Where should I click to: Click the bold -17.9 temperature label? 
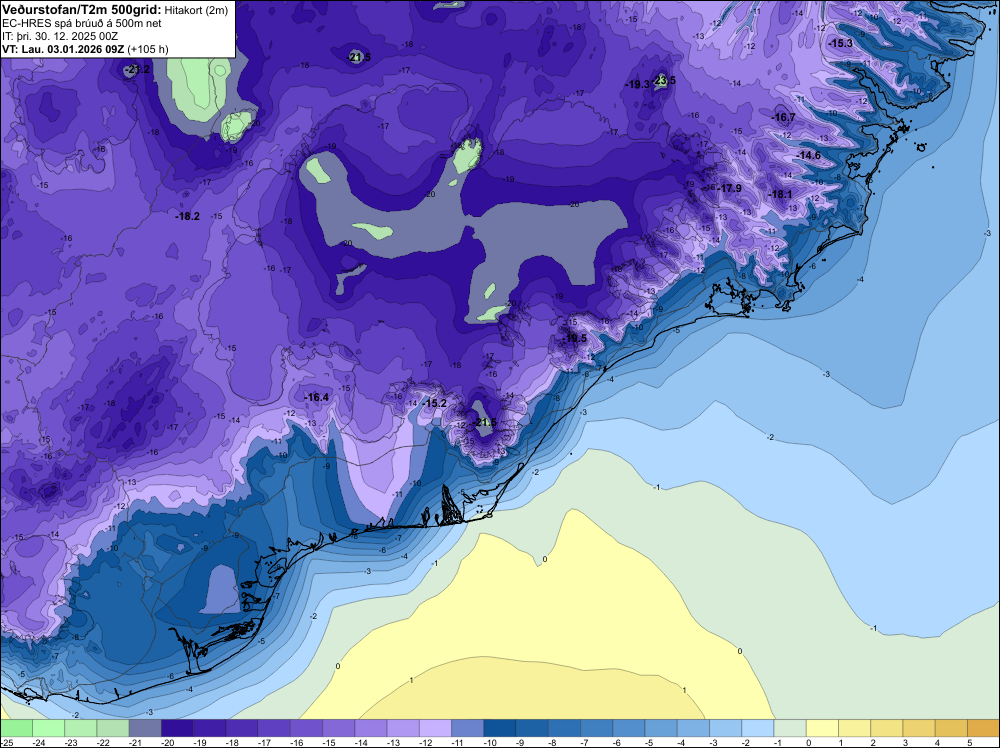click(x=729, y=188)
